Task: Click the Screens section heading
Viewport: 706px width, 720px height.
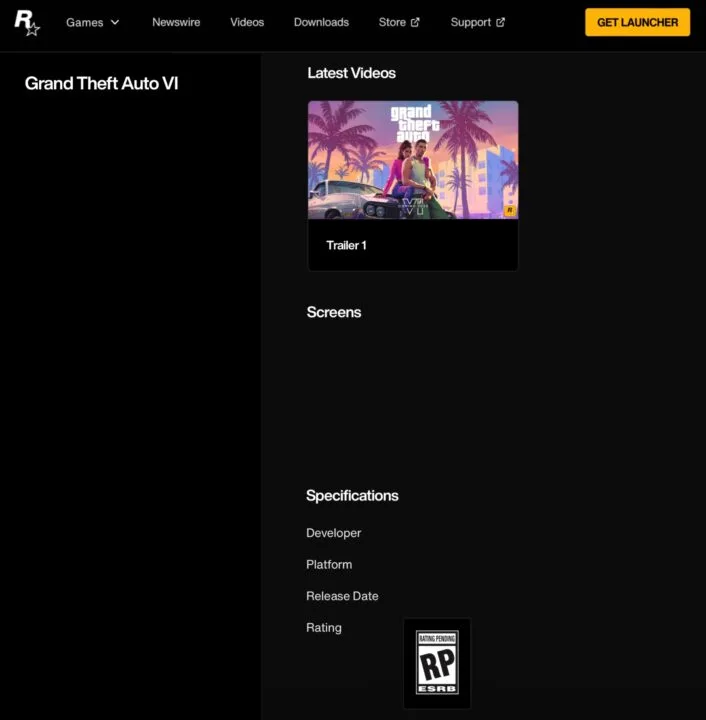Action: 333,312
